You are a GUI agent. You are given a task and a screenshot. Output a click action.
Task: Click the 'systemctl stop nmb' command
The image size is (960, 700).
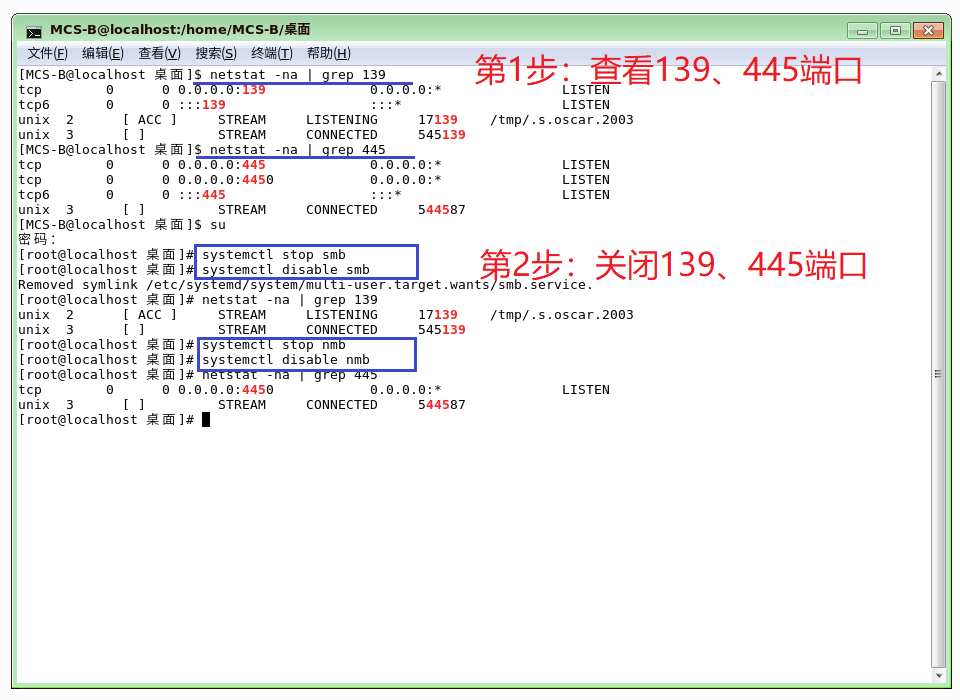click(274, 345)
